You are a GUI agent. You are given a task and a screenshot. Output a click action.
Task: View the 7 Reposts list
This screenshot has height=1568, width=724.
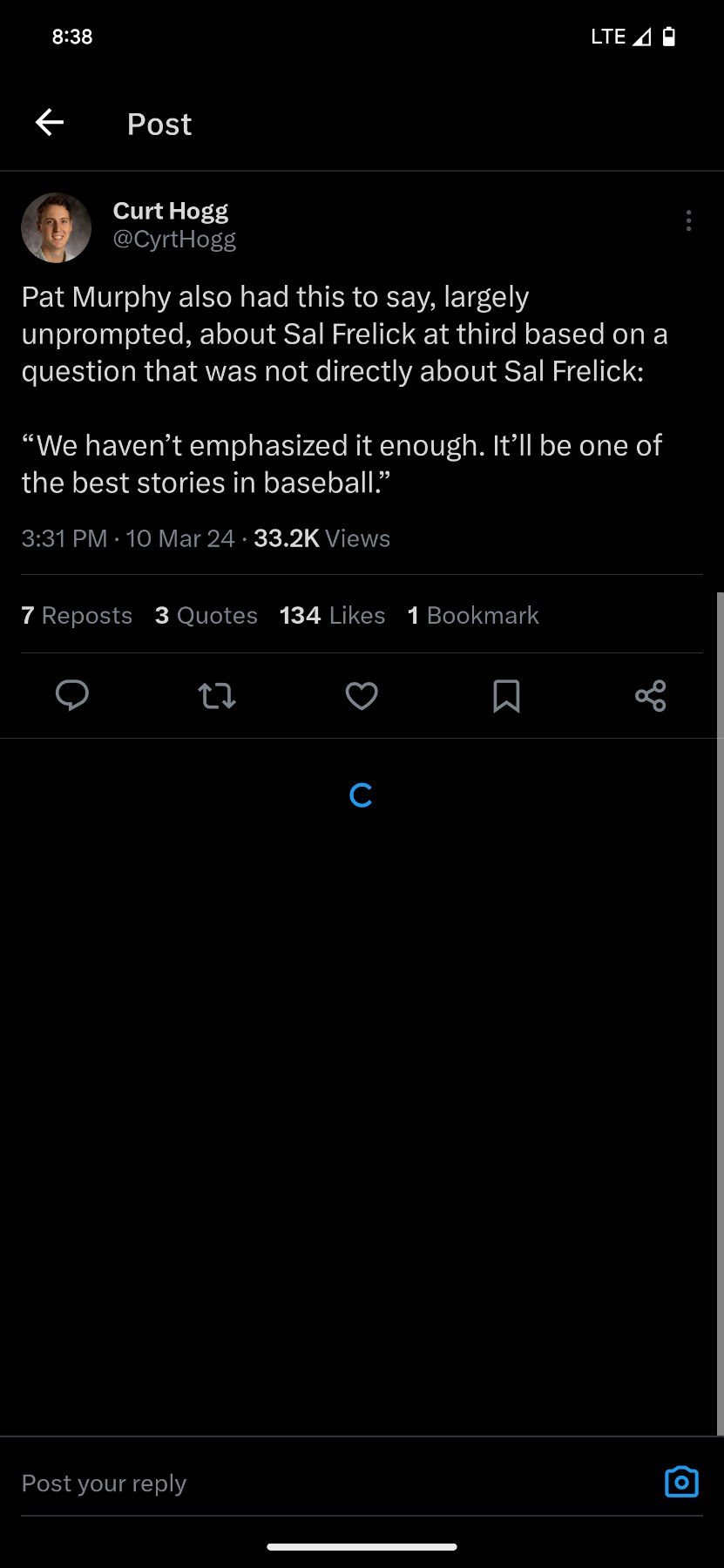click(77, 615)
